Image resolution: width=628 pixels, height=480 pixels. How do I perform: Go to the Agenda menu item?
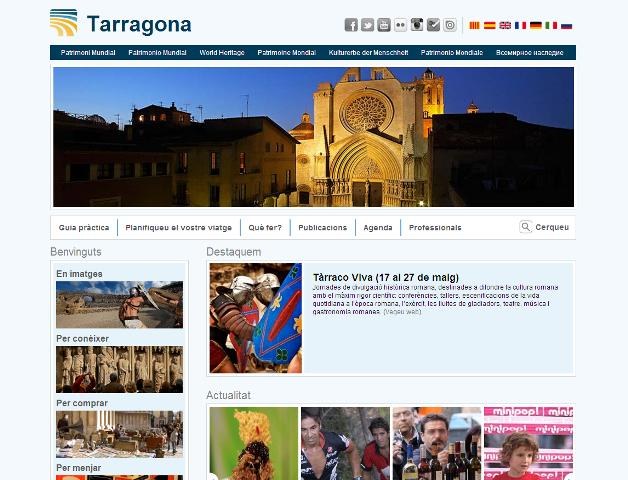378,228
